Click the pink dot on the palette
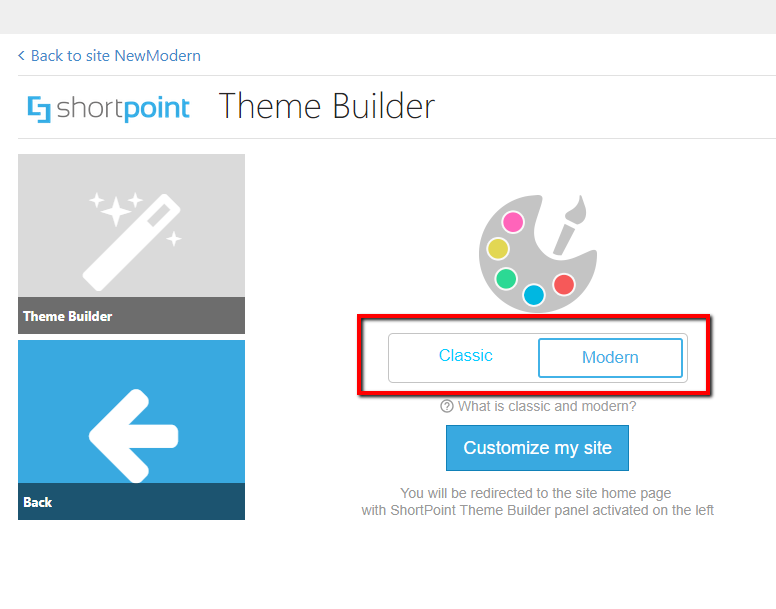Viewport: 776px width, 609px height. coord(513,222)
